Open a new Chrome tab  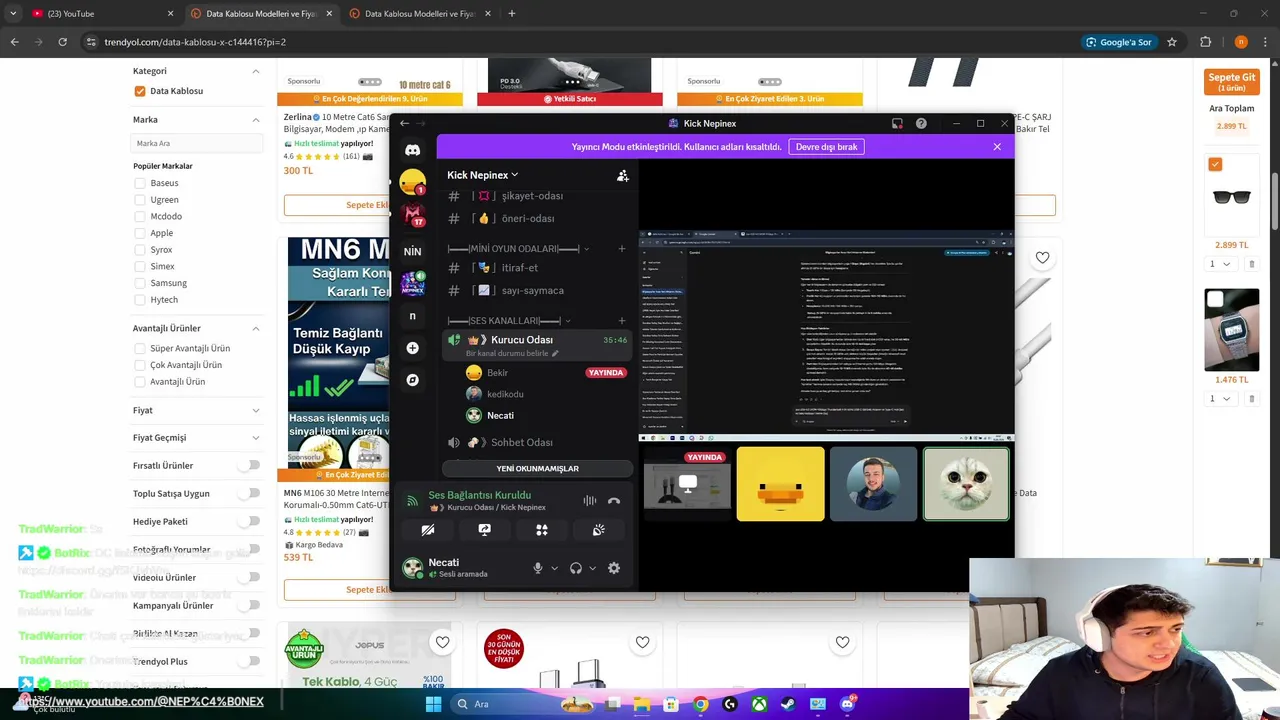(x=511, y=14)
